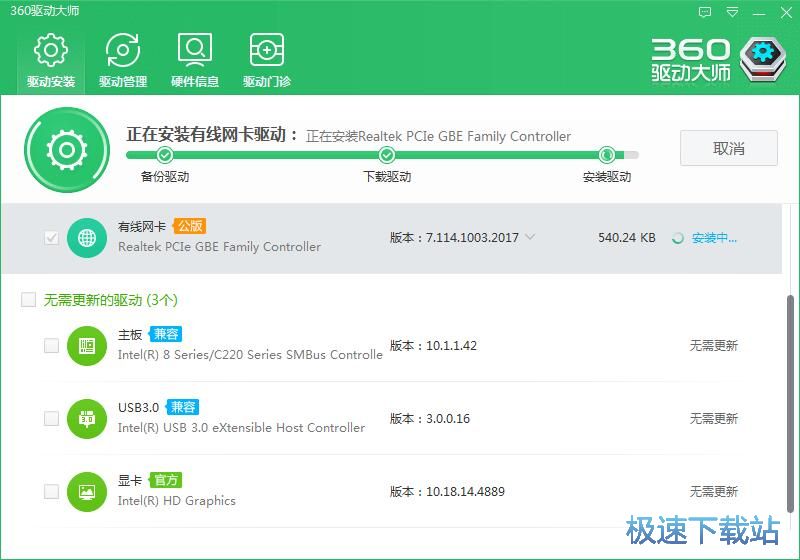The image size is (800, 560).
Task: Minimize the 360驱动大师 window
Action: tap(759, 13)
